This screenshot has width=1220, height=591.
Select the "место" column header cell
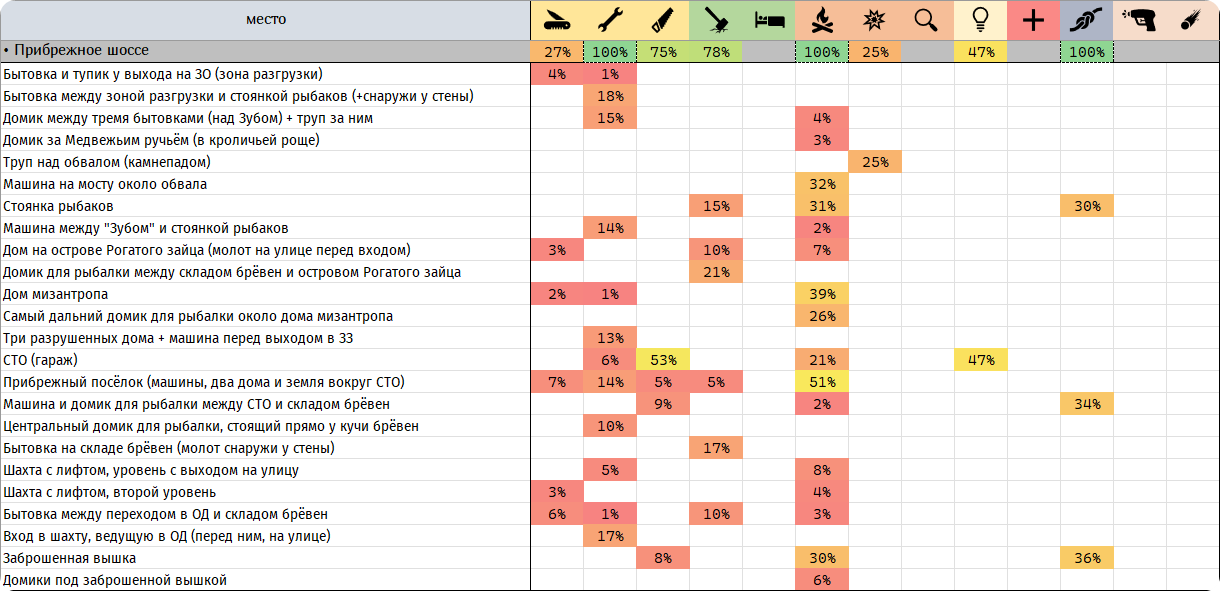pos(265,20)
